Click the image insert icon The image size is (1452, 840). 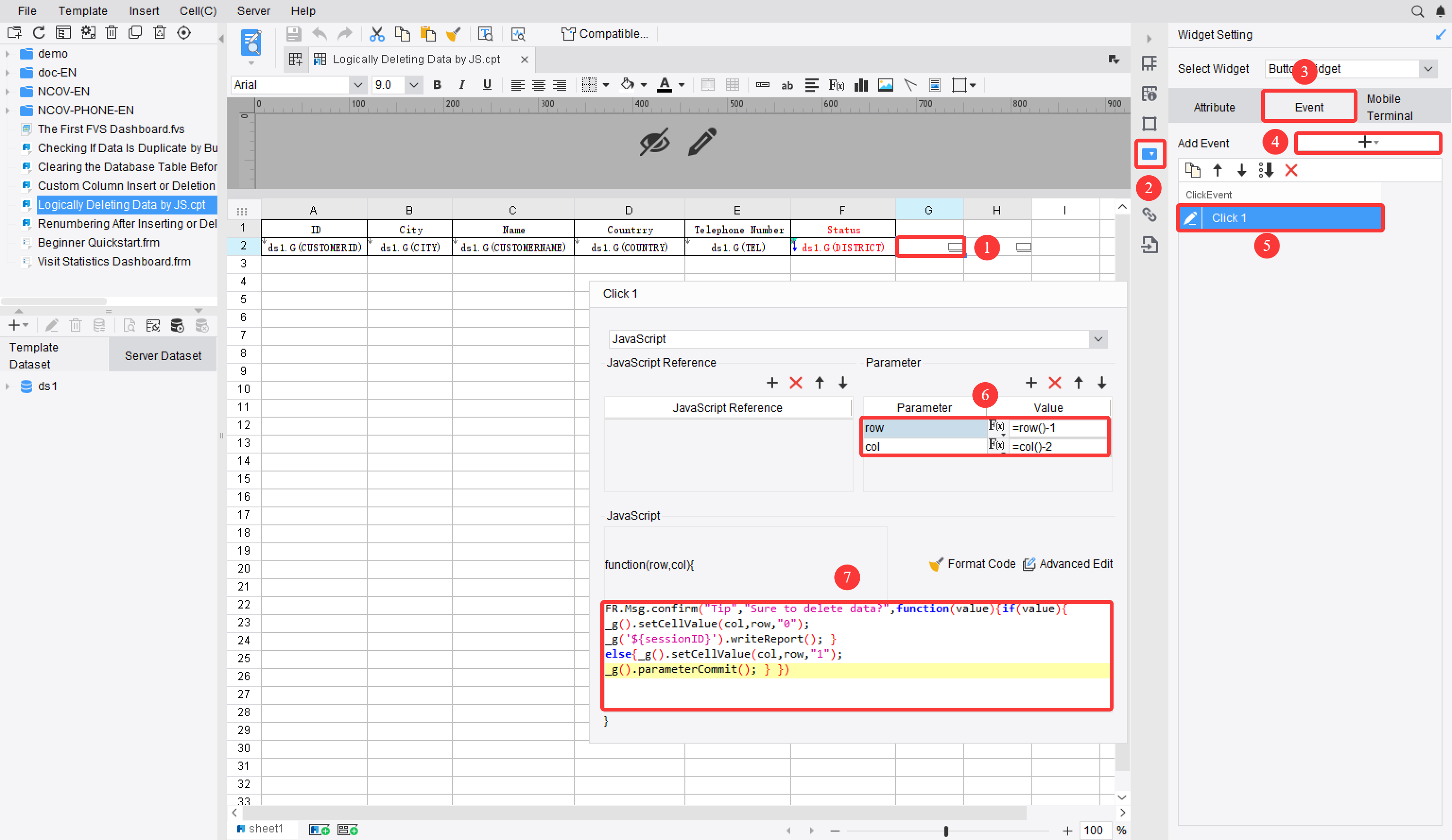pos(886,85)
